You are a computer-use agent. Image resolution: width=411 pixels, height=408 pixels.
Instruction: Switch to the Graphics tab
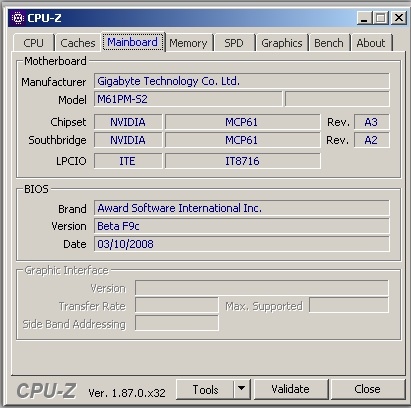coord(282,43)
